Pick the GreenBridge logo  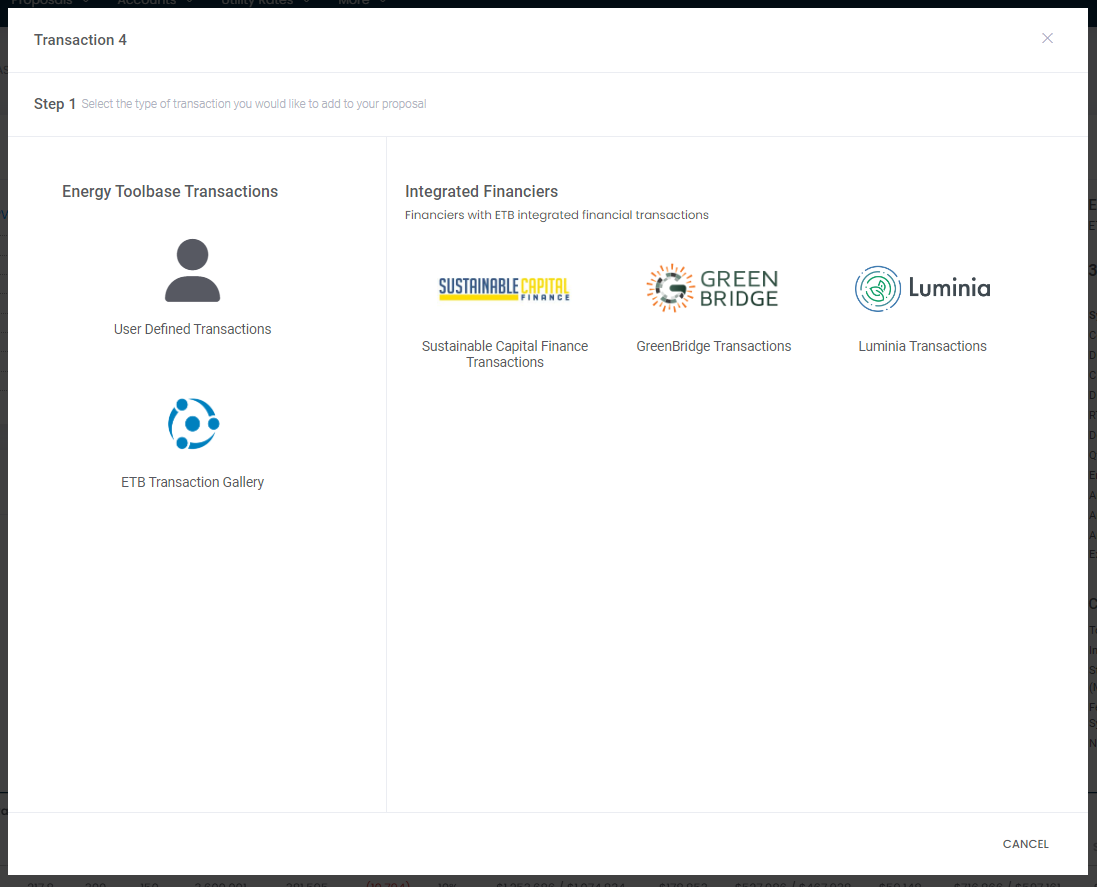[x=712, y=288]
